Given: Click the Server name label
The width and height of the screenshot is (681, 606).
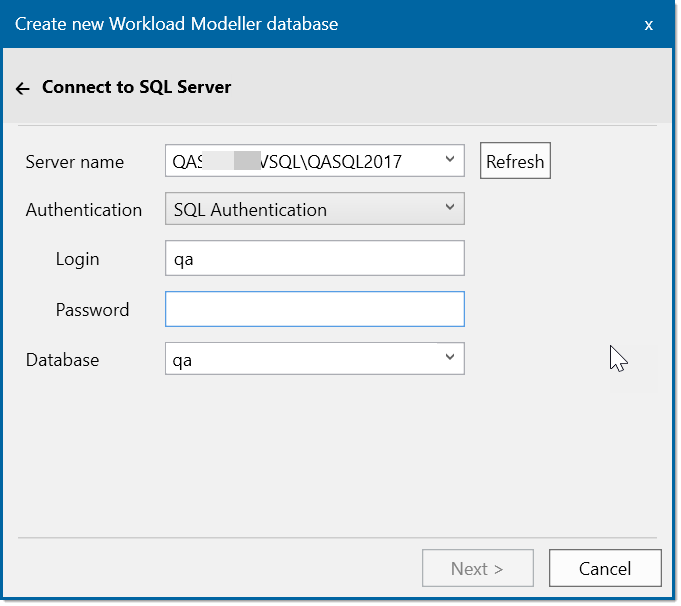Looking at the screenshot, I should (75, 162).
